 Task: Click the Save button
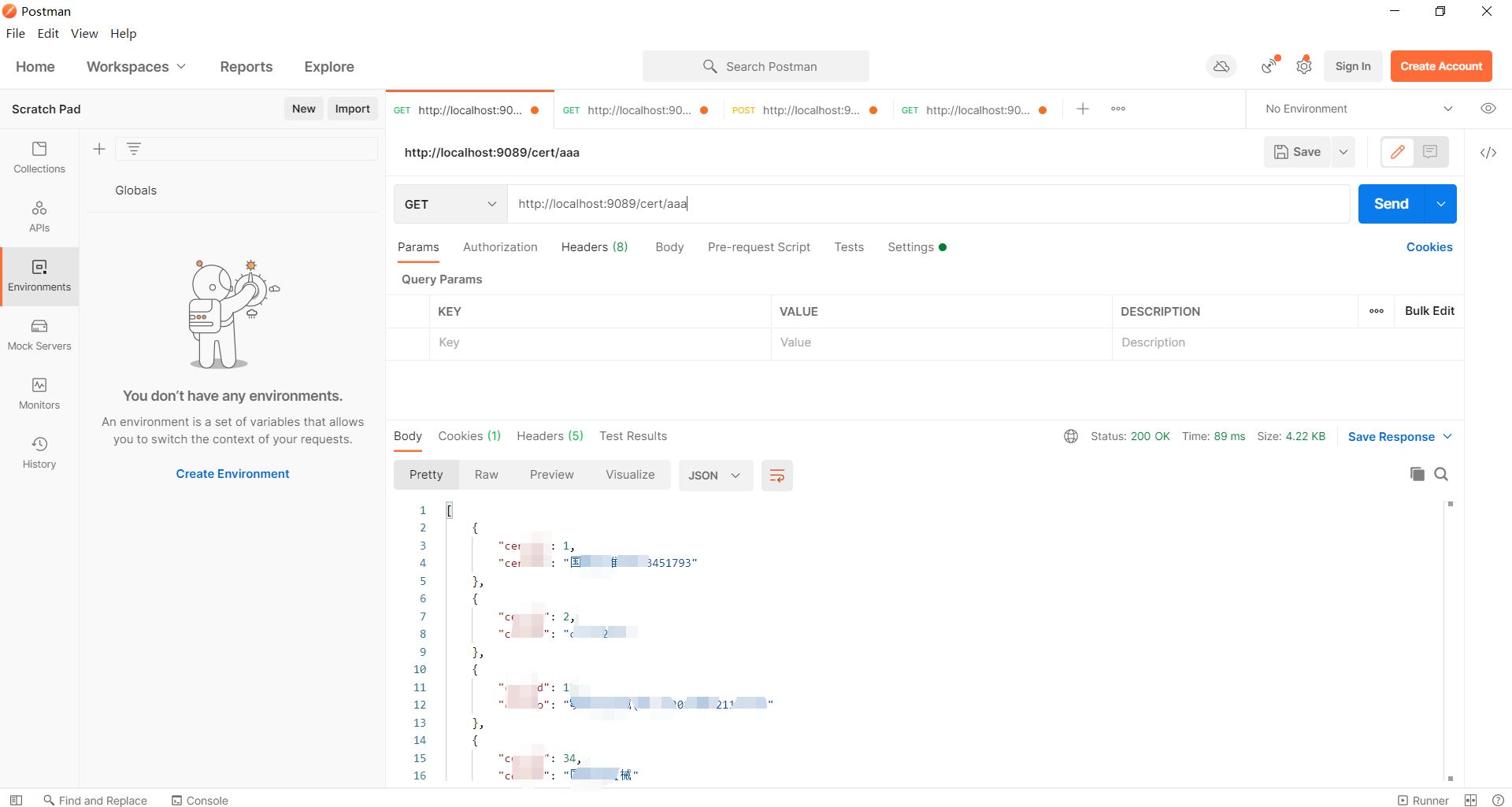point(1298,152)
